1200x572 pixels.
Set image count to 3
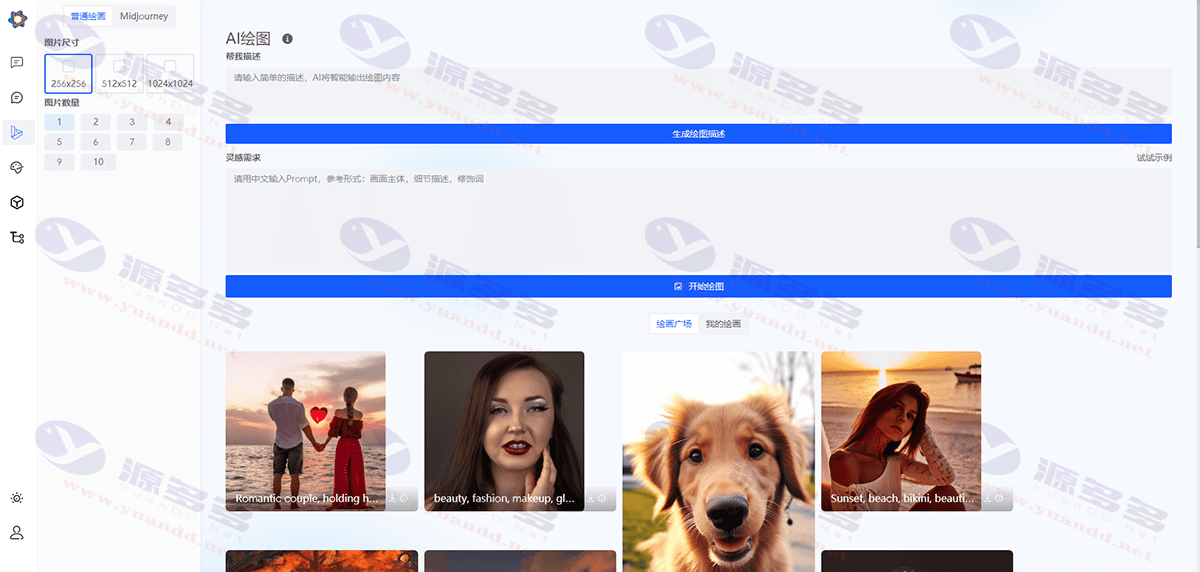coord(132,122)
